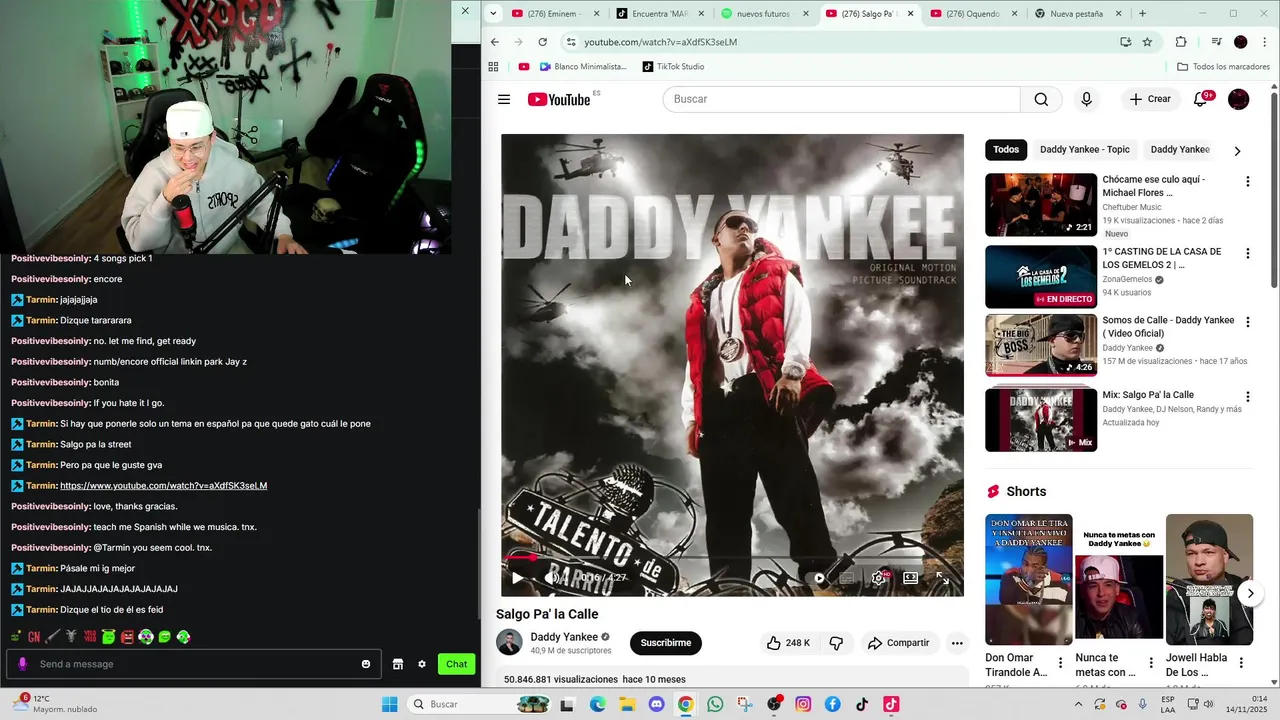Show more filter chips with arrow
This screenshot has width=1280, height=720.
click(x=1237, y=151)
